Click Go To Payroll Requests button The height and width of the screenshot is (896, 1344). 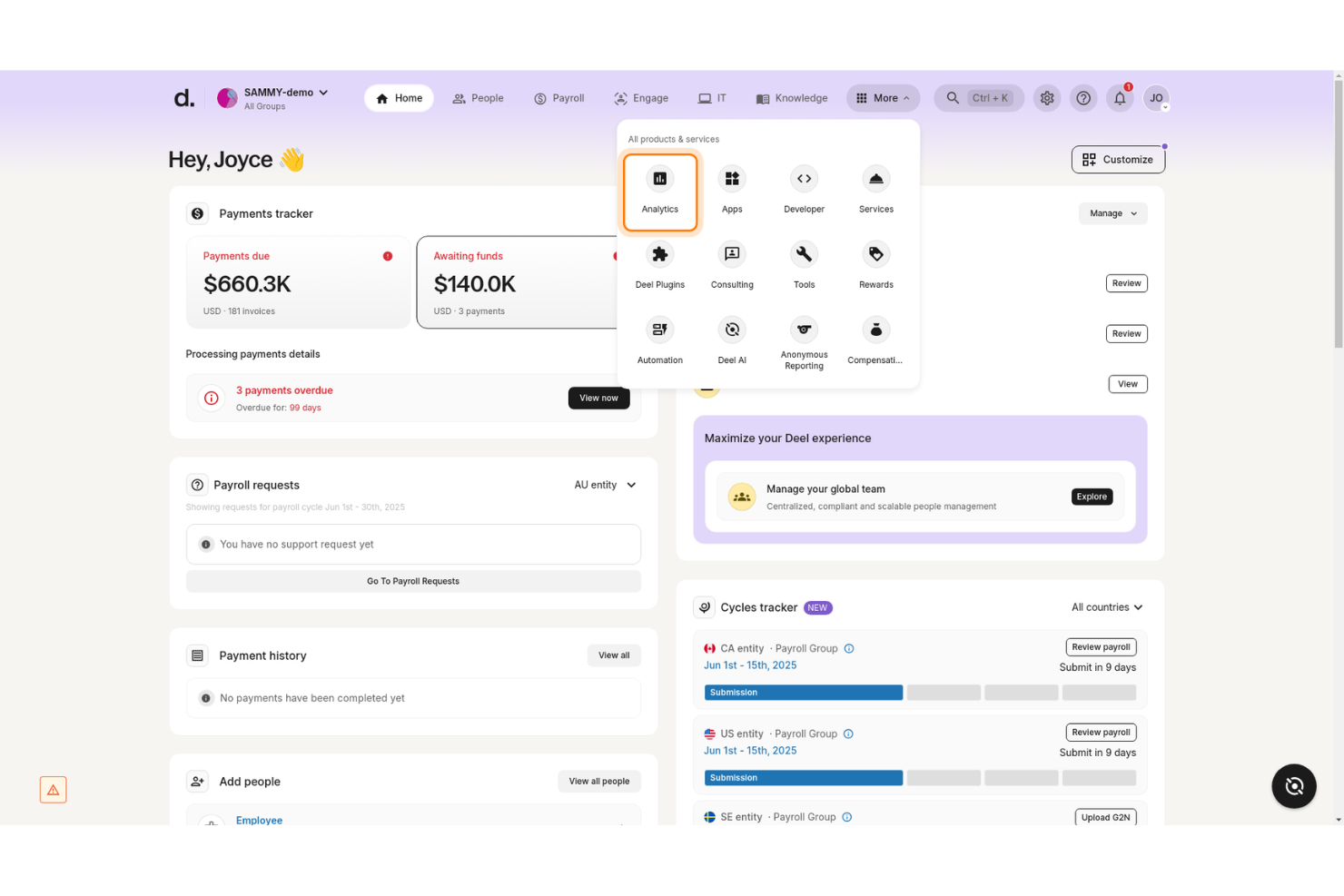pos(413,581)
